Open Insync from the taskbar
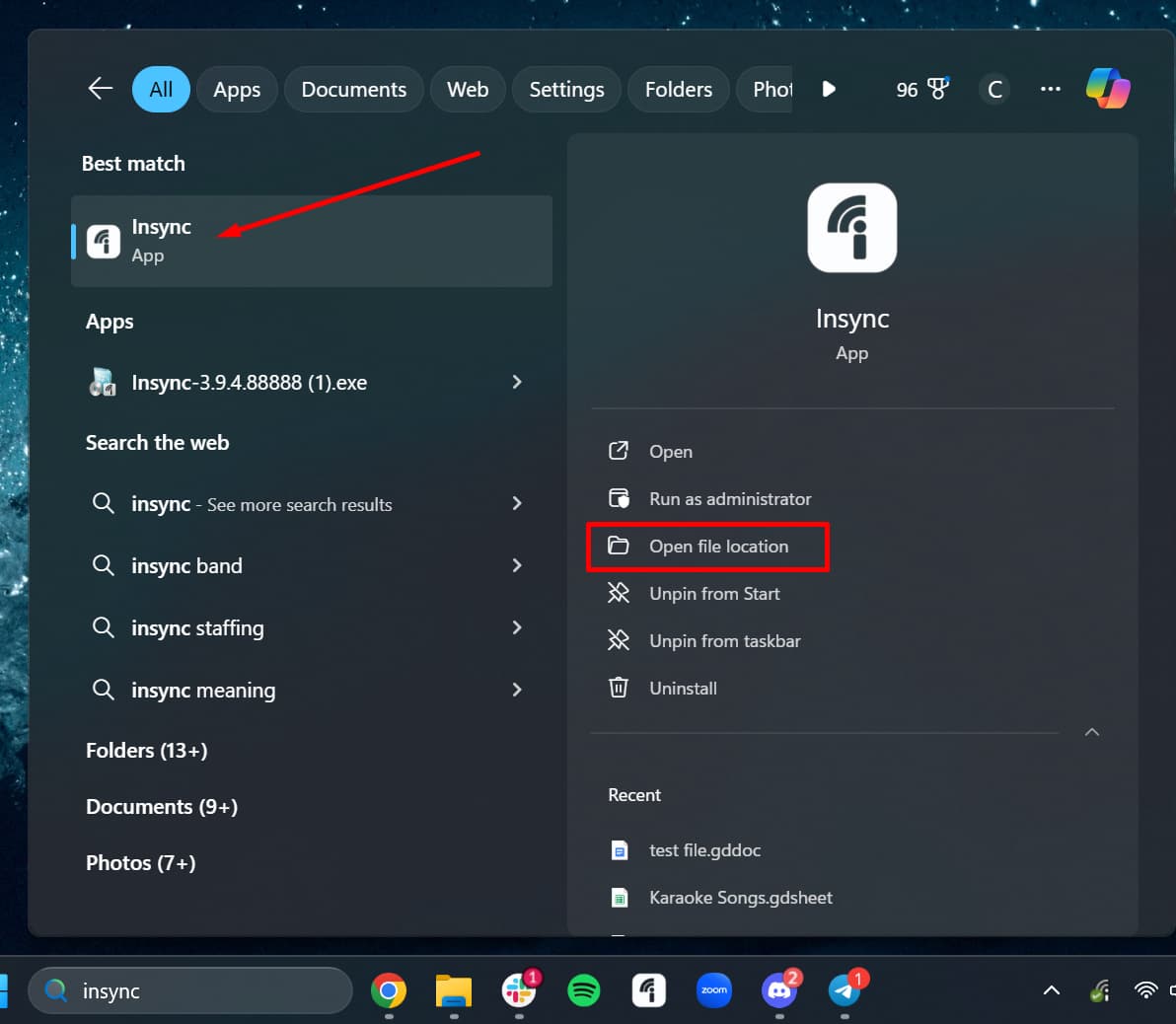The image size is (1176, 1024). coord(649,991)
